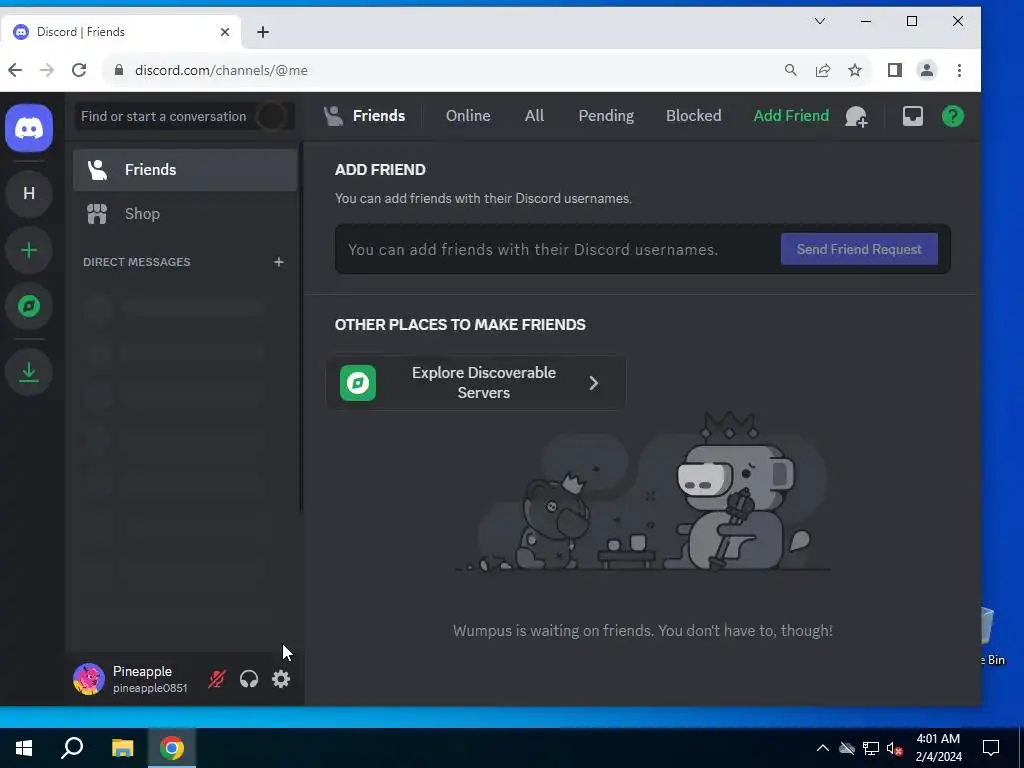Open the green Help icon
Screen dimensions: 1024x768
[x=953, y=116]
